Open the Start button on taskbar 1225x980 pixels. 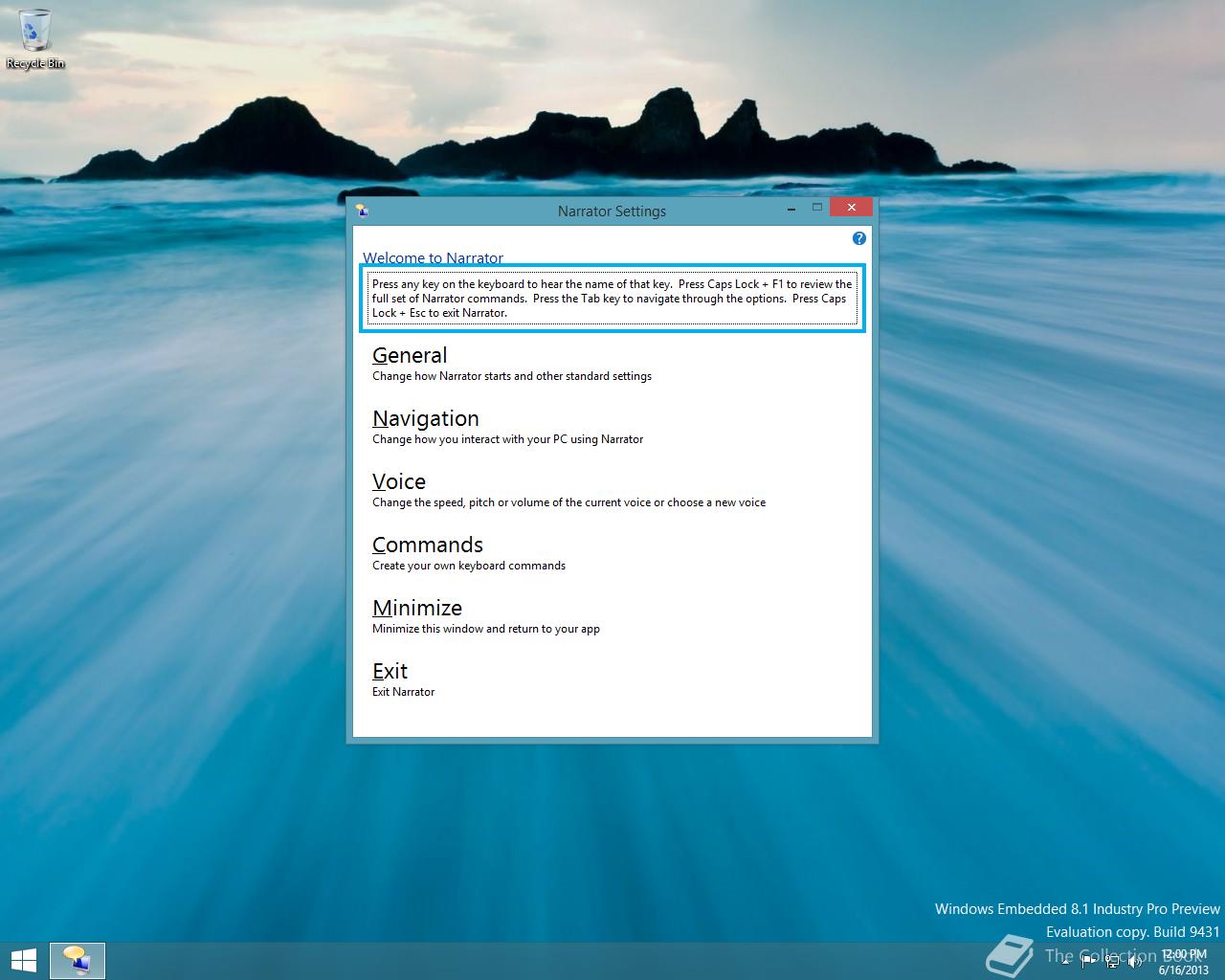click(x=23, y=961)
